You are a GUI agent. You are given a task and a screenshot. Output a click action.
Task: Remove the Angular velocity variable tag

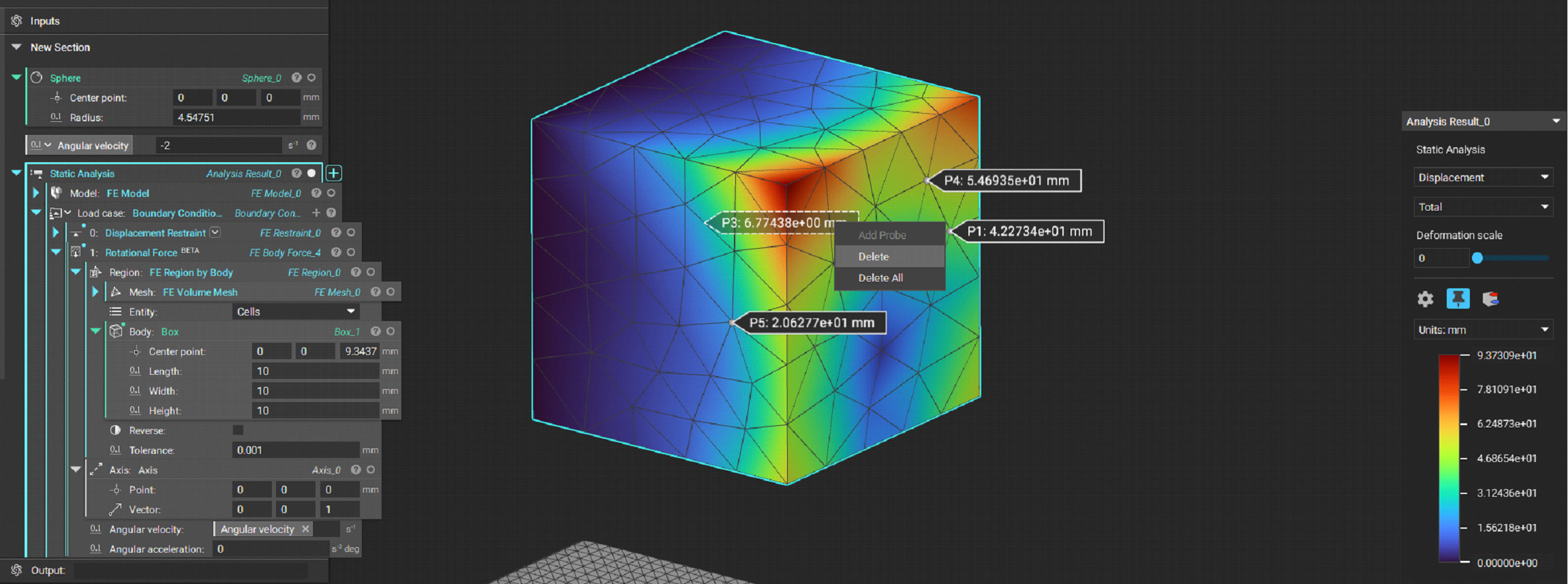click(x=305, y=529)
